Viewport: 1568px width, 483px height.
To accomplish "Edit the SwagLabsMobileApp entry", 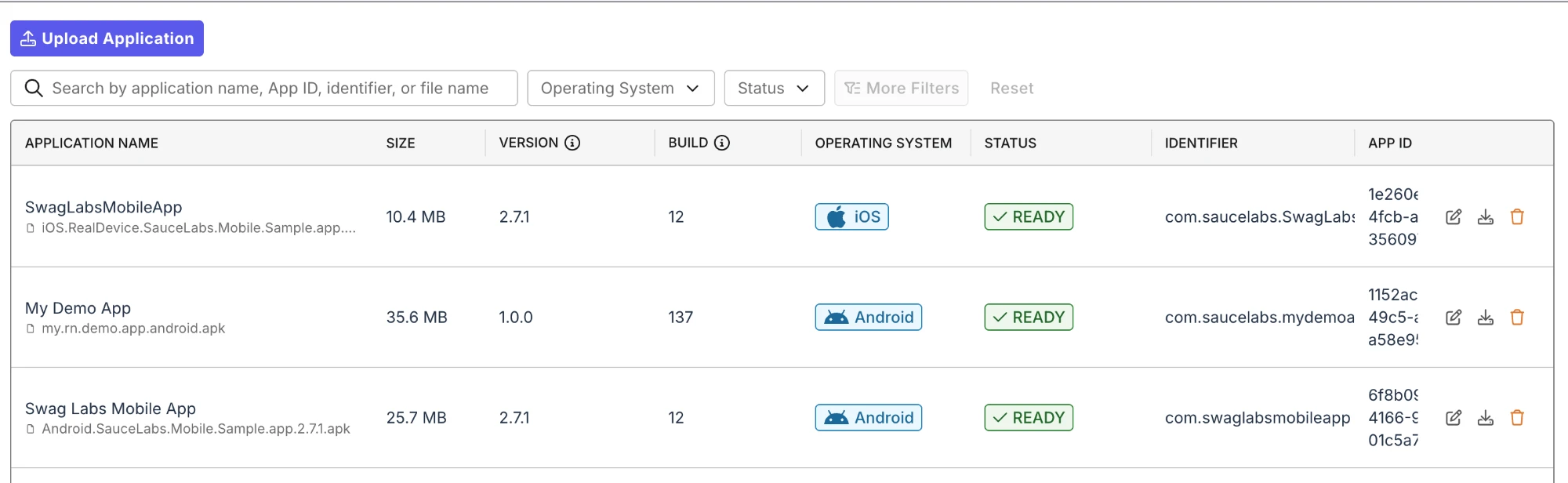I will [x=1454, y=217].
